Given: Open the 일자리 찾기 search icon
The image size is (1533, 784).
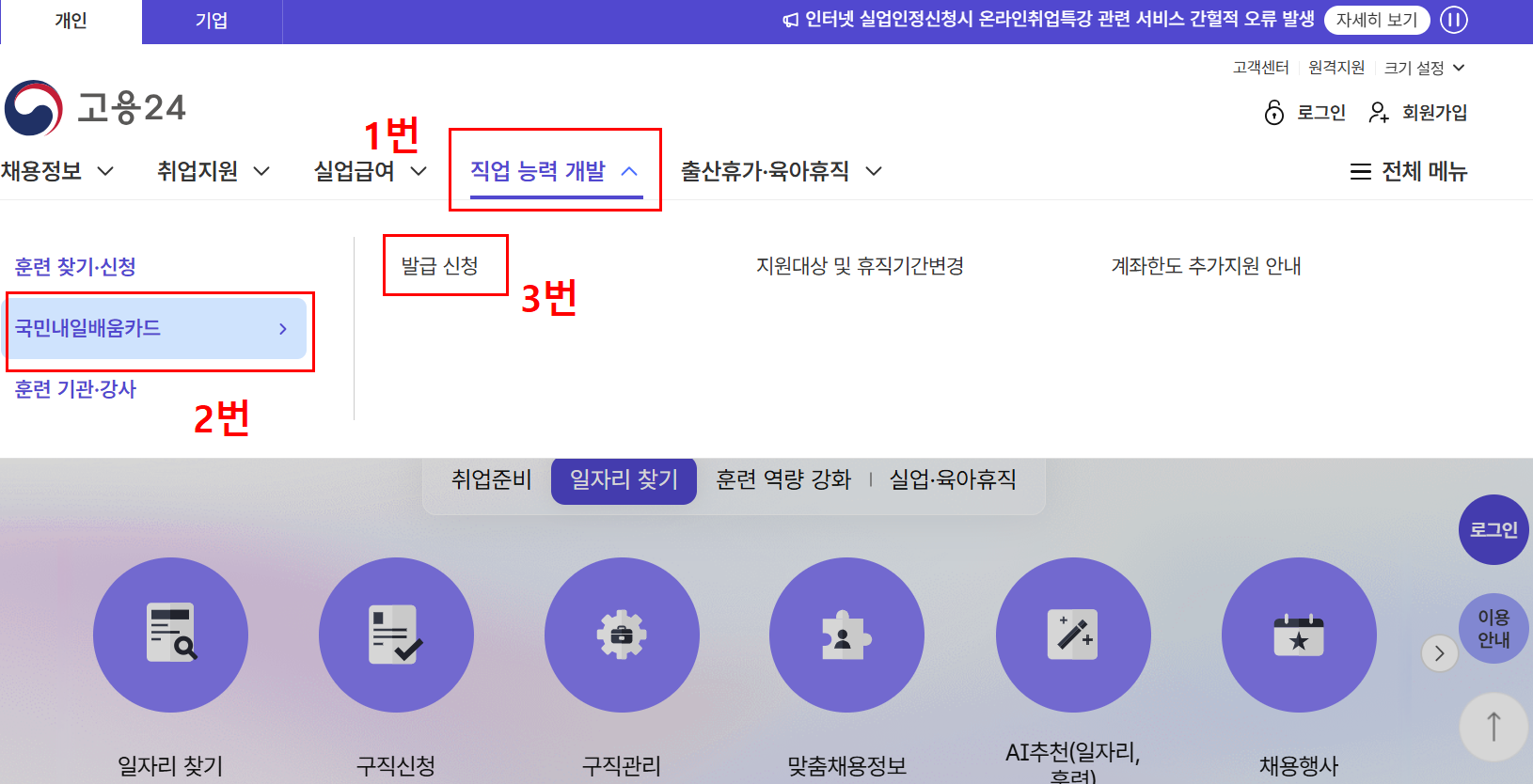Looking at the screenshot, I should click(171, 635).
